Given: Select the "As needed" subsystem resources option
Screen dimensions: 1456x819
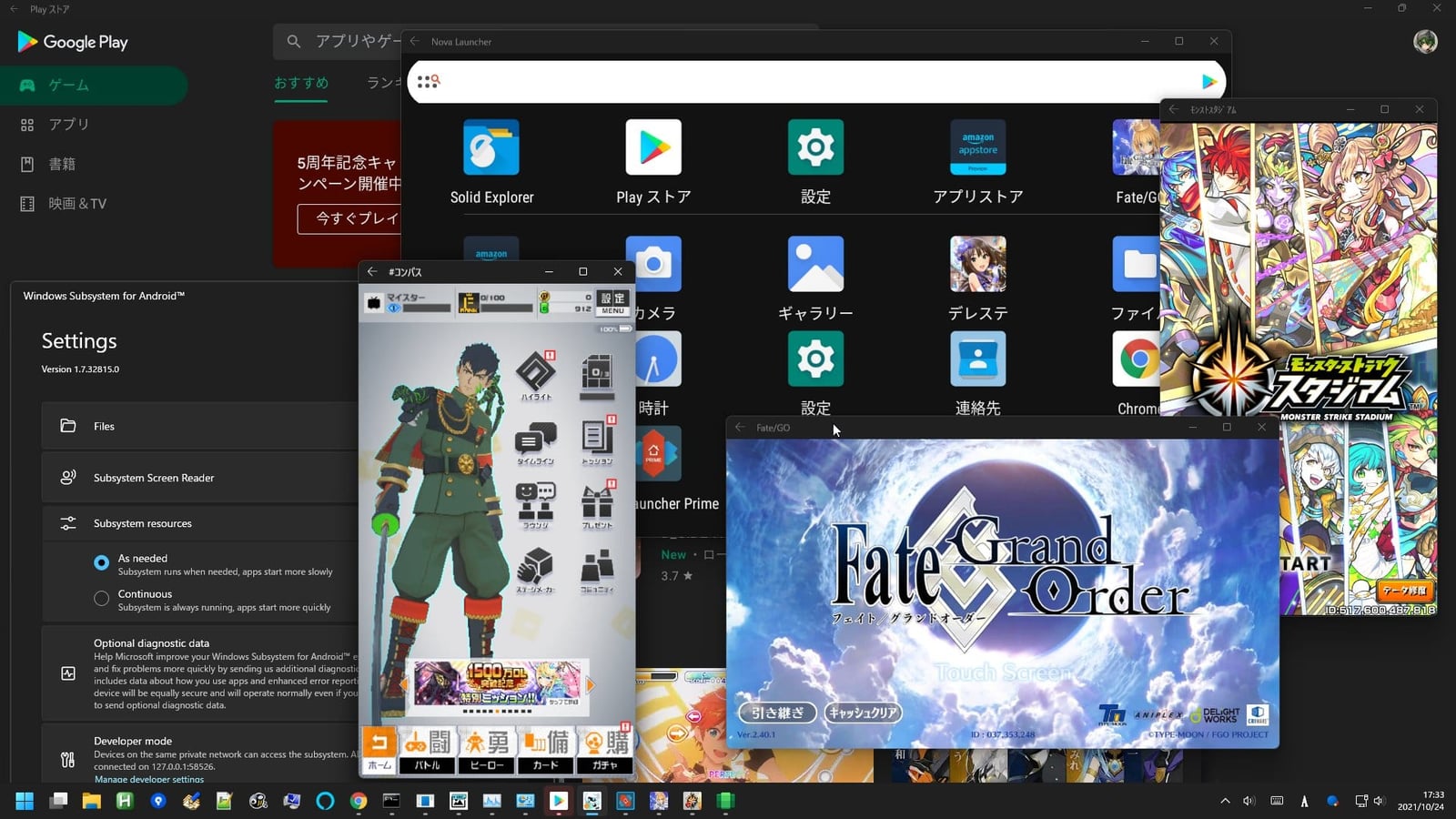Looking at the screenshot, I should coord(102,563).
